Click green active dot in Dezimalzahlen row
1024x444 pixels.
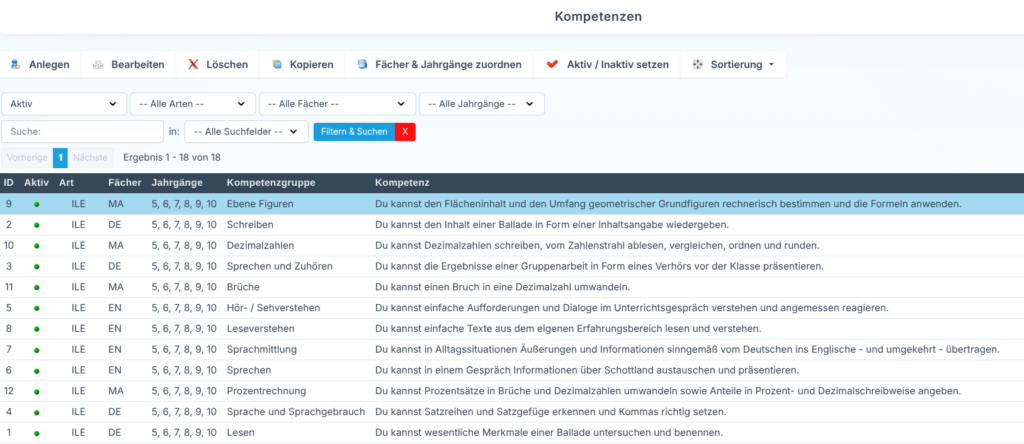click(37, 246)
